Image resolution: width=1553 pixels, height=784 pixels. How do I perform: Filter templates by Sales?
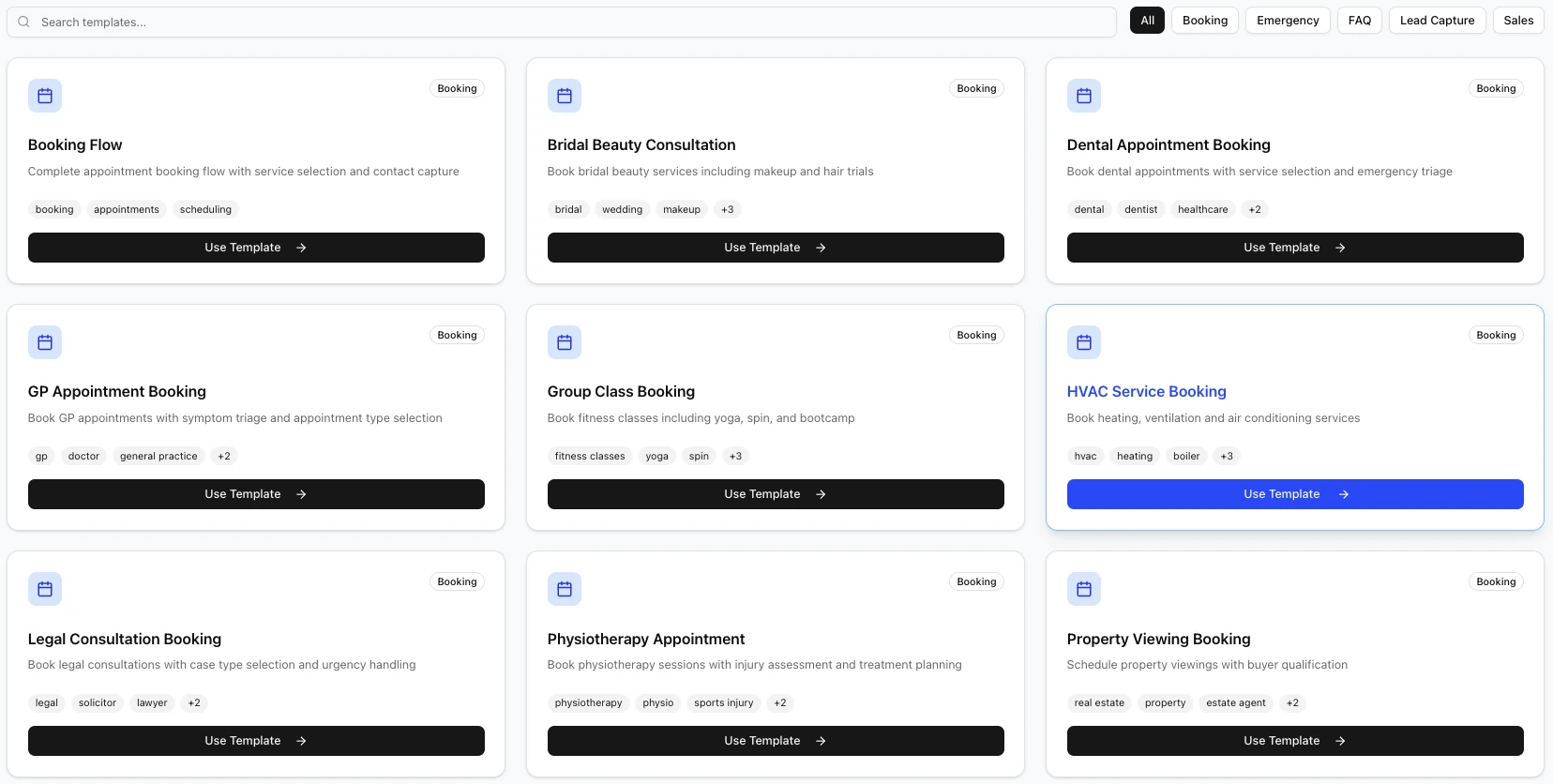click(1518, 21)
